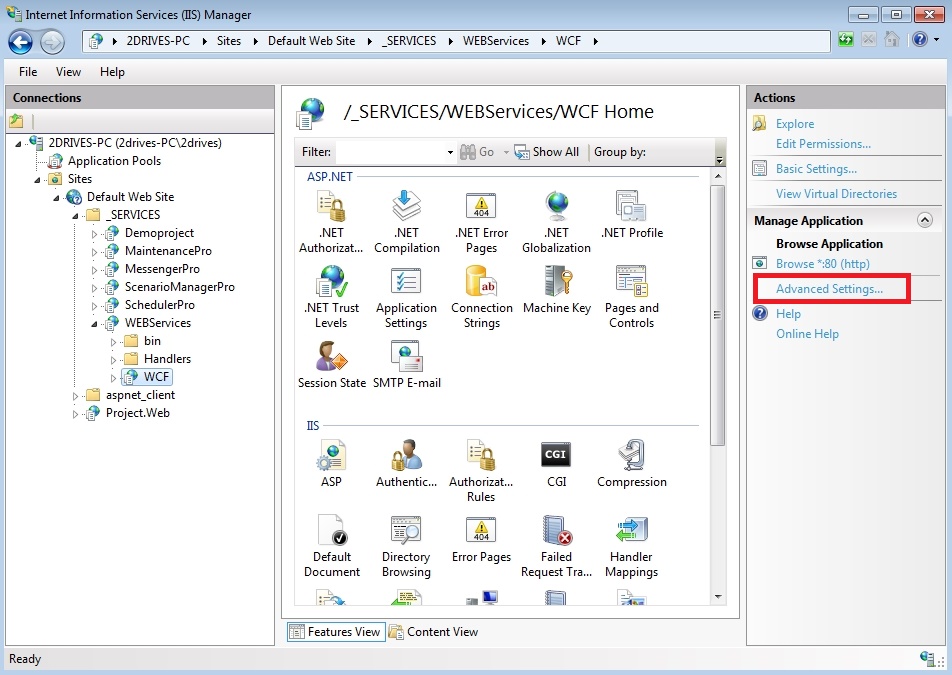Open the Failed Request Tracing icon

point(556,533)
